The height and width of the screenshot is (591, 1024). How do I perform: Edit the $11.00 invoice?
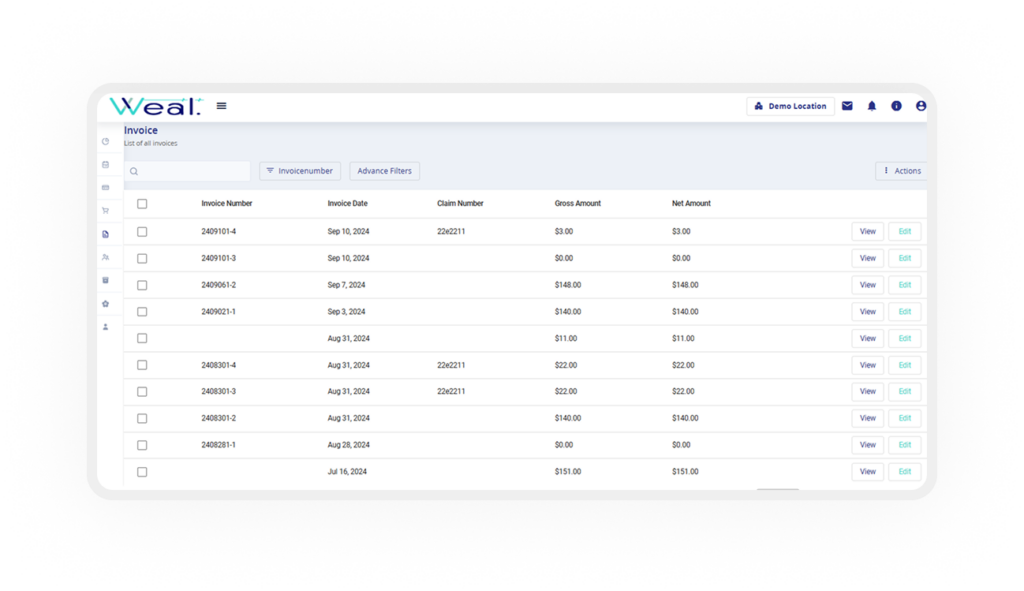[x=904, y=338]
